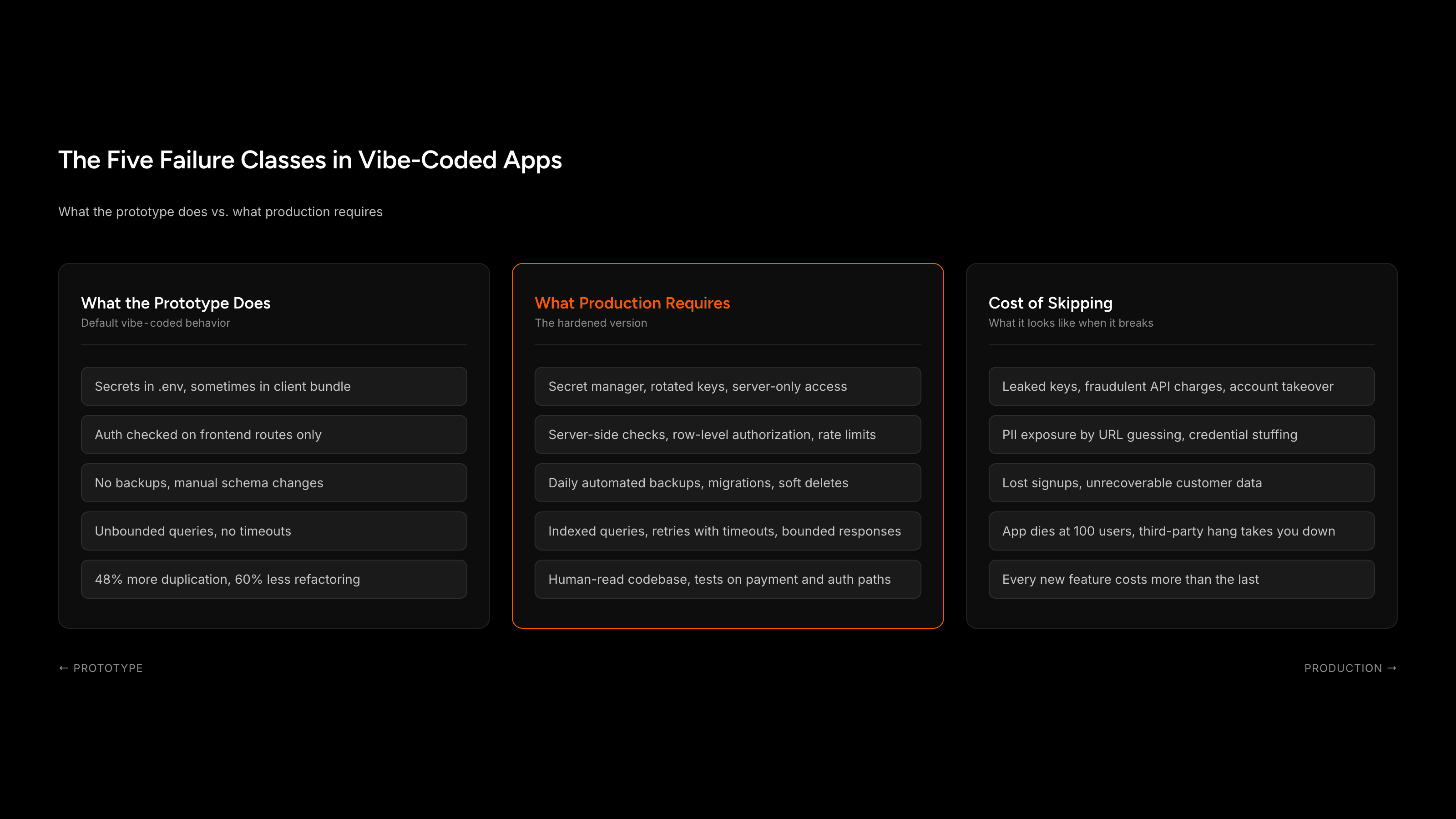Click 'Unbounded queries, no timeouts' row
This screenshot has width=1456, height=819.
[274, 531]
